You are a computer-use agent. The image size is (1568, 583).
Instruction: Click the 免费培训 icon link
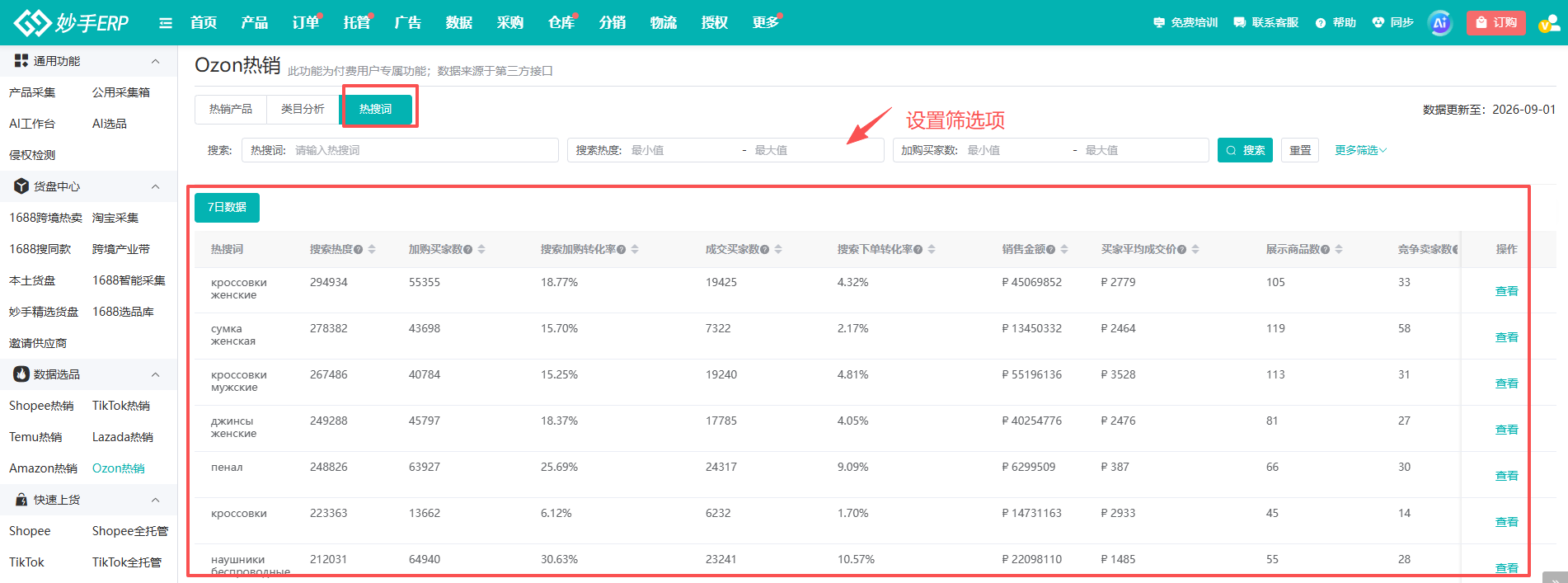[x=1185, y=22]
